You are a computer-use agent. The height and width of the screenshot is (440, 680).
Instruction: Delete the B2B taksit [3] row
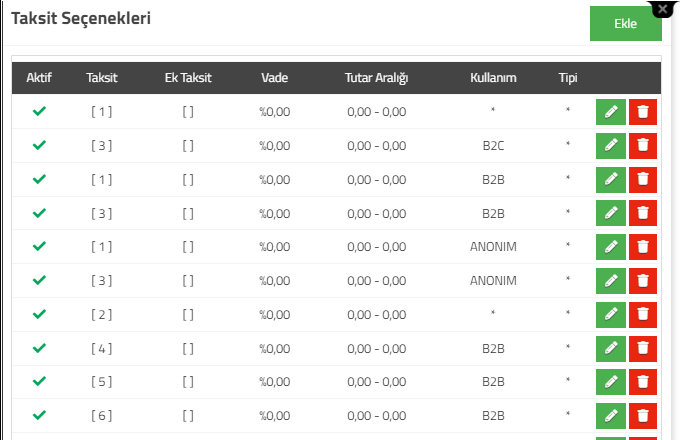click(x=643, y=213)
